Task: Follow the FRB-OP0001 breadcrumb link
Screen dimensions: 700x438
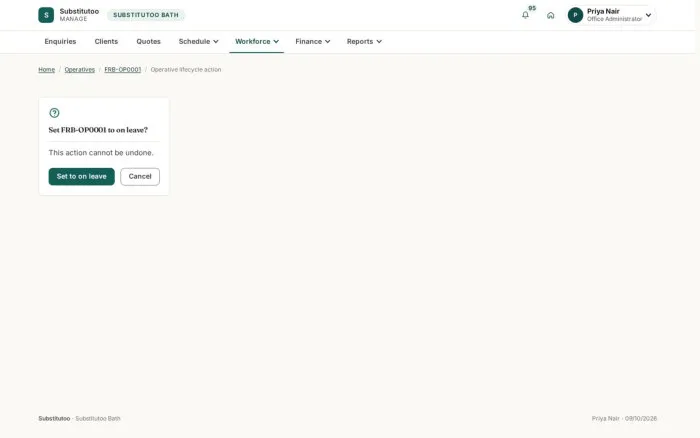Action: (x=122, y=70)
